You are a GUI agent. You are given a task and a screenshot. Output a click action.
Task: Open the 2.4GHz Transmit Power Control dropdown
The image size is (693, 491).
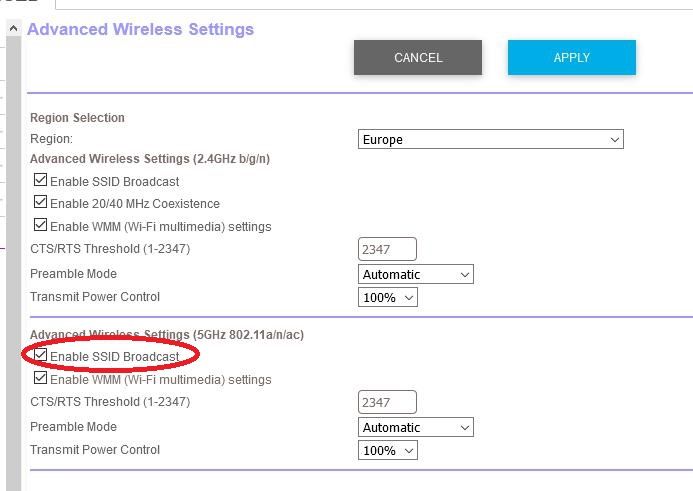388,297
